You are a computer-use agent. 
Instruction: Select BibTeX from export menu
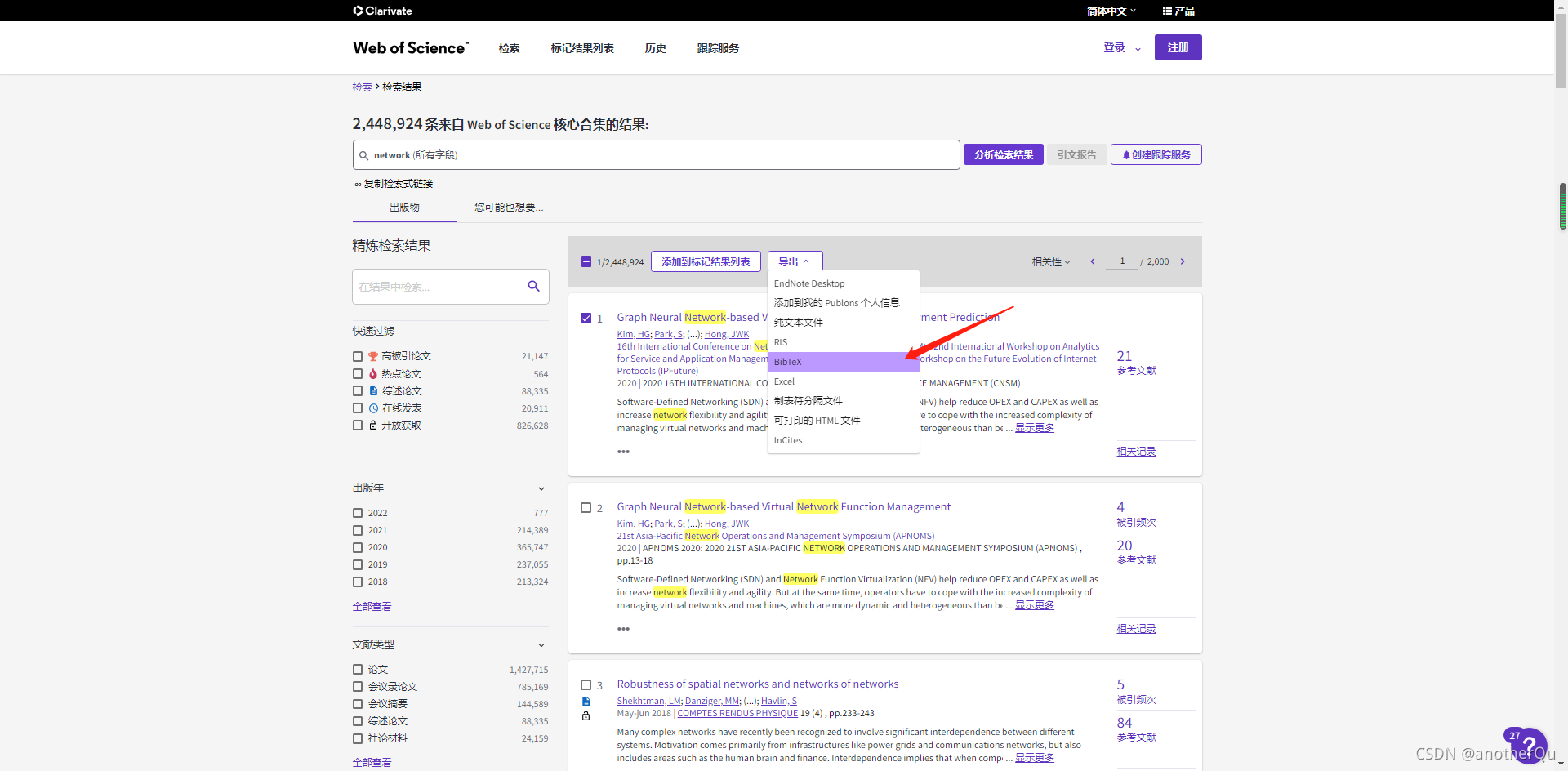tap(844, 362)
